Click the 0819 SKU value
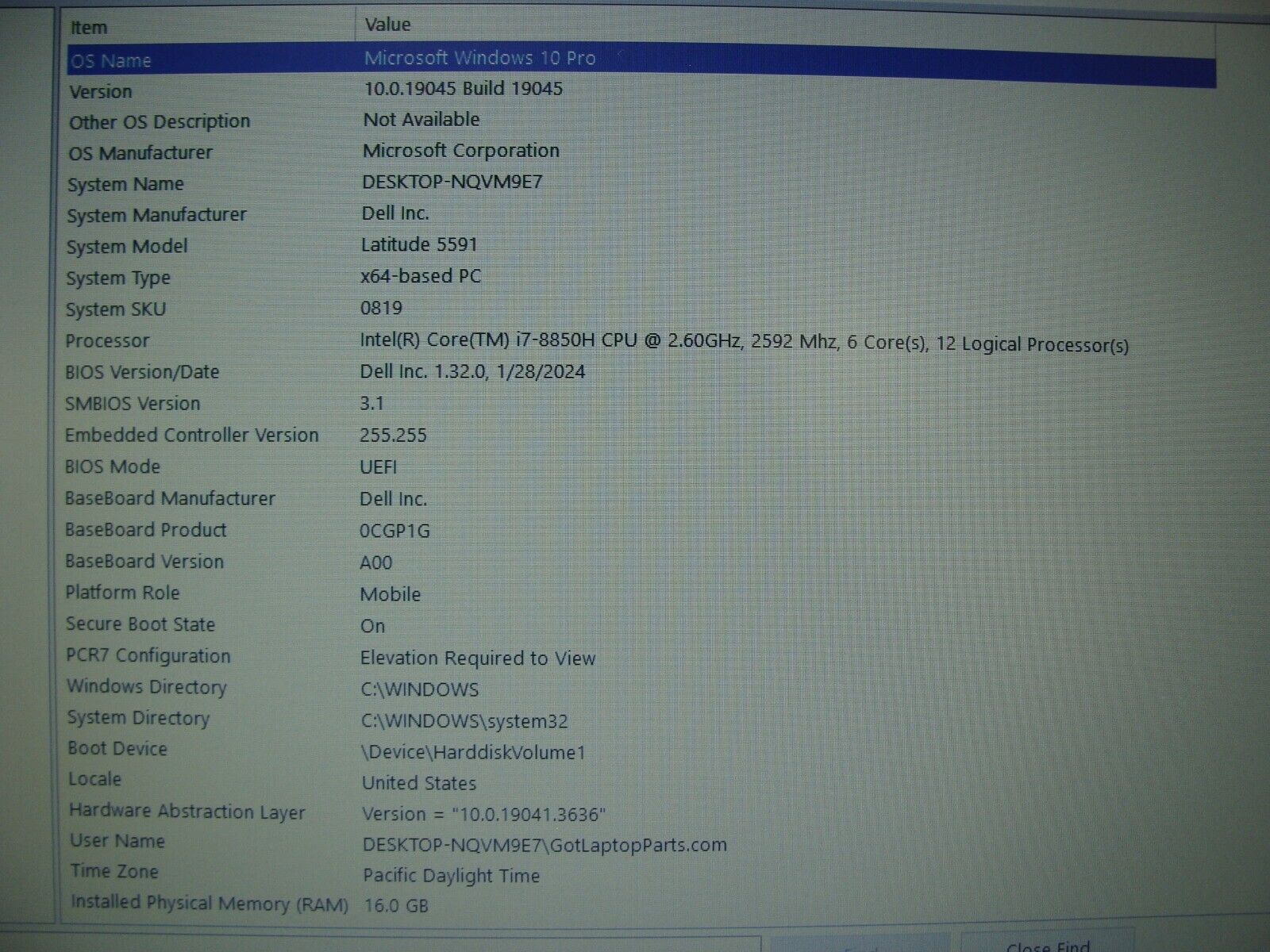 pos(381,308)
